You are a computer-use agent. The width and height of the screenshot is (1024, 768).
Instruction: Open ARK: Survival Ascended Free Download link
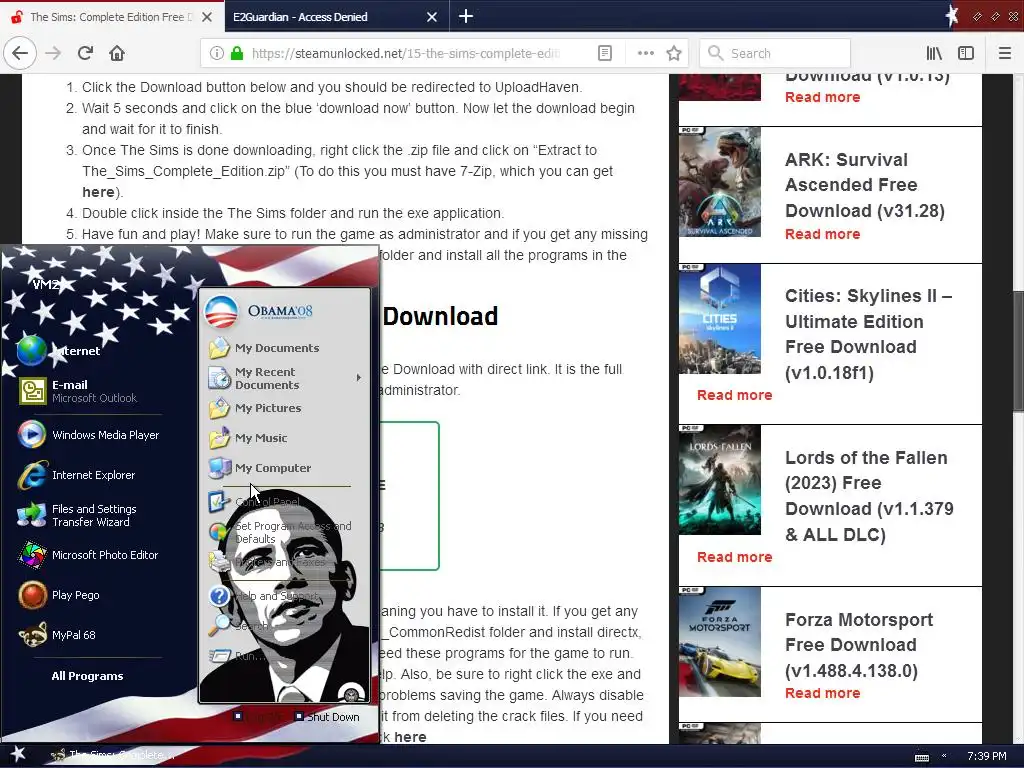point(865,185)
